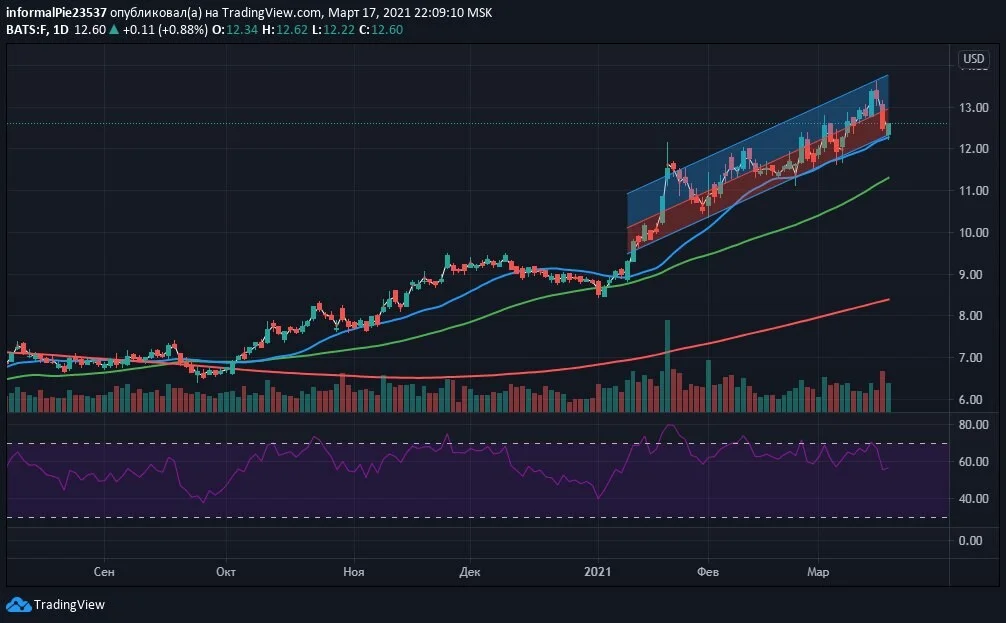Image resolution: width=1006 pixels, height=623 pixels.
Task: Click the informalPie23537 author name
Action: point(56,13)
